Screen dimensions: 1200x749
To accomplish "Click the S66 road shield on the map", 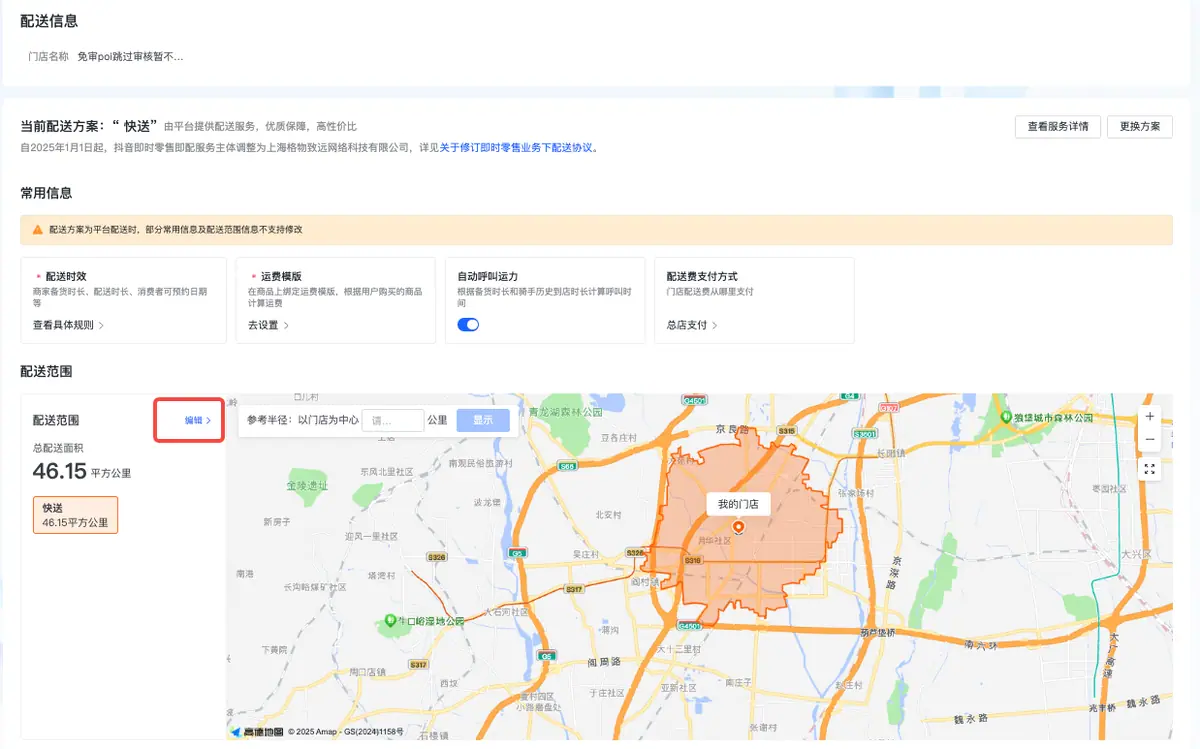I will coord(568,465).
